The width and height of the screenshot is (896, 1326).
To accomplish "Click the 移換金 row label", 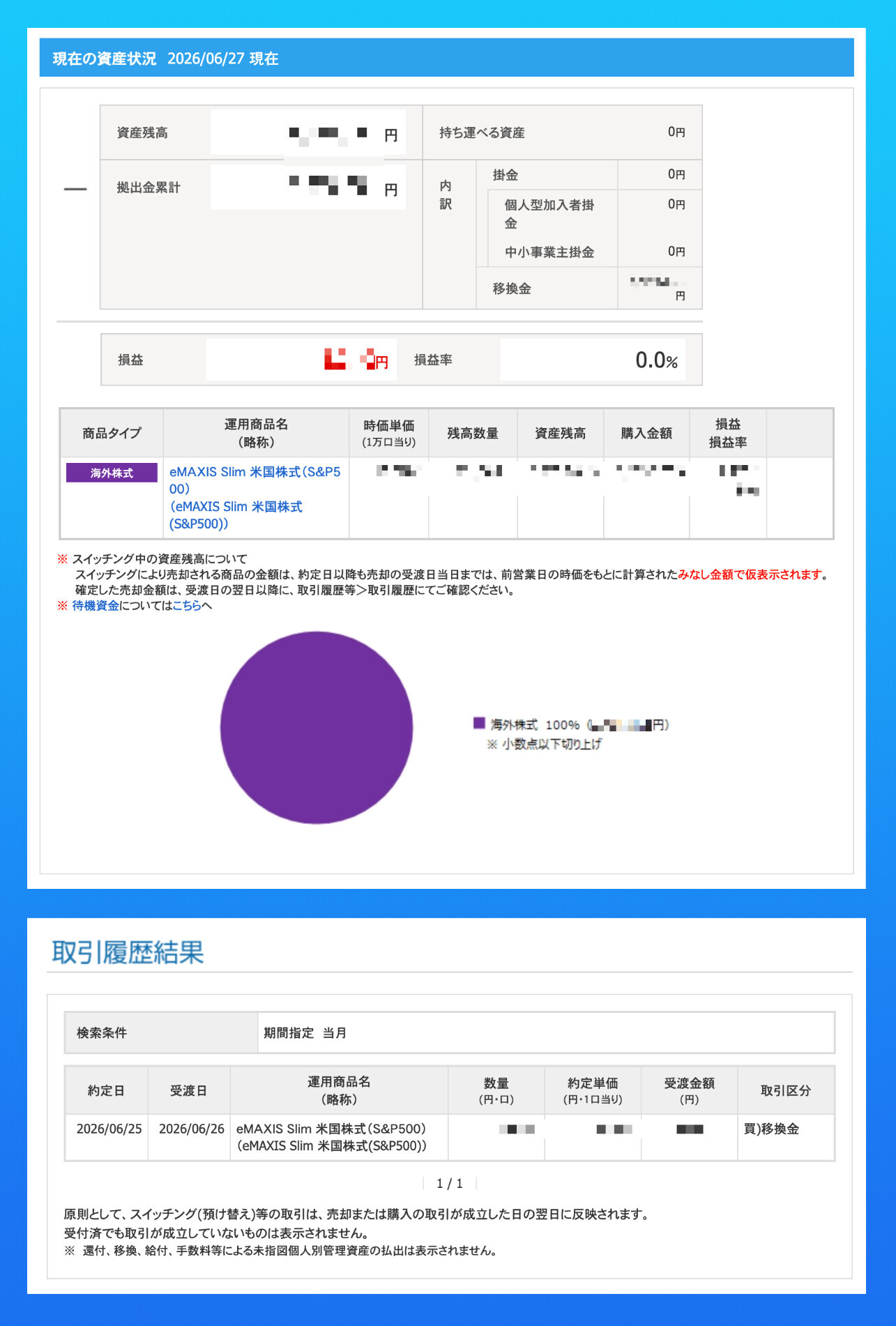I will (512, 289).
